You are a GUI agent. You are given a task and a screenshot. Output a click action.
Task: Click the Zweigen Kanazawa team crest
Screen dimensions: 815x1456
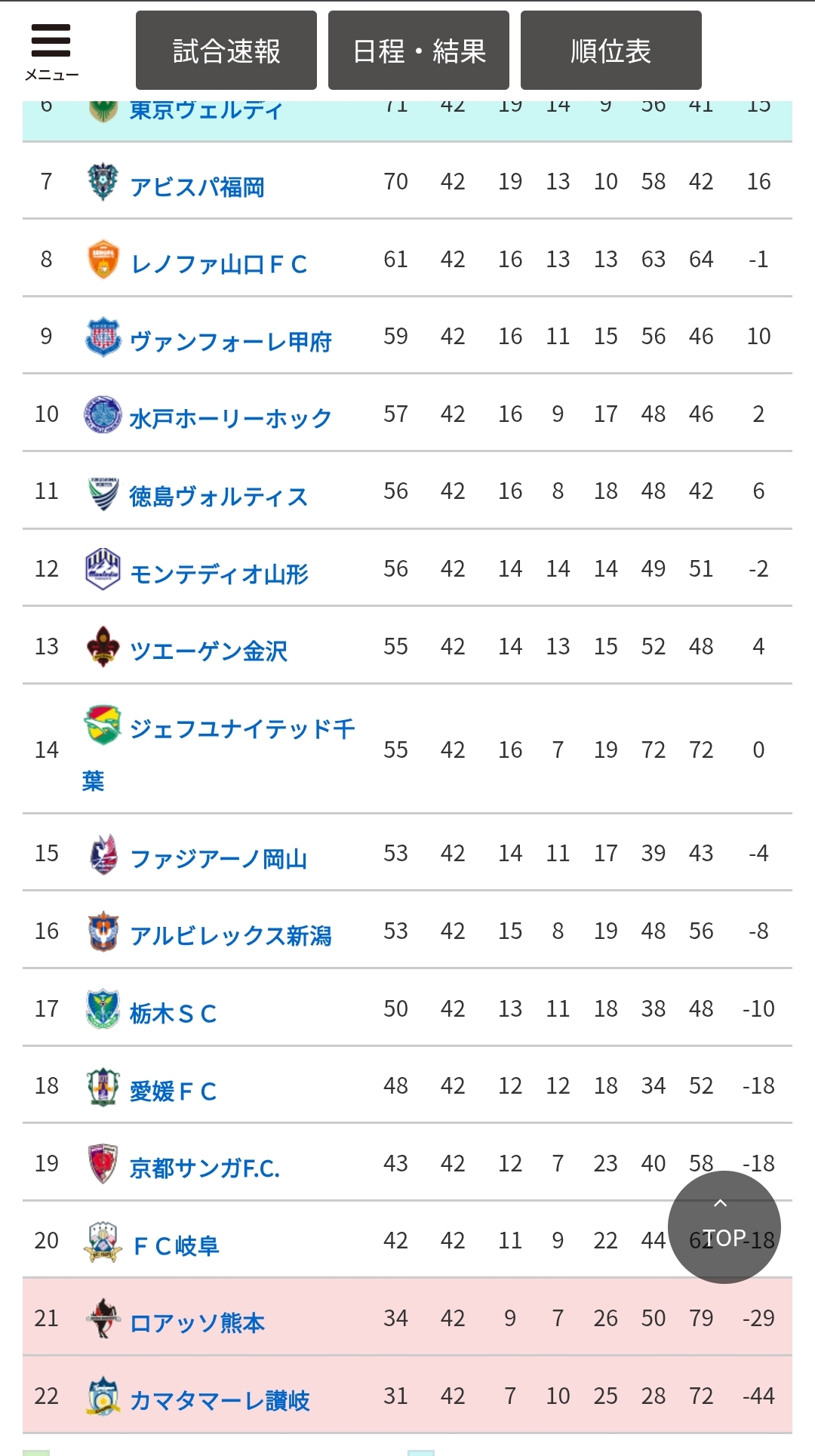coord(103,647)
